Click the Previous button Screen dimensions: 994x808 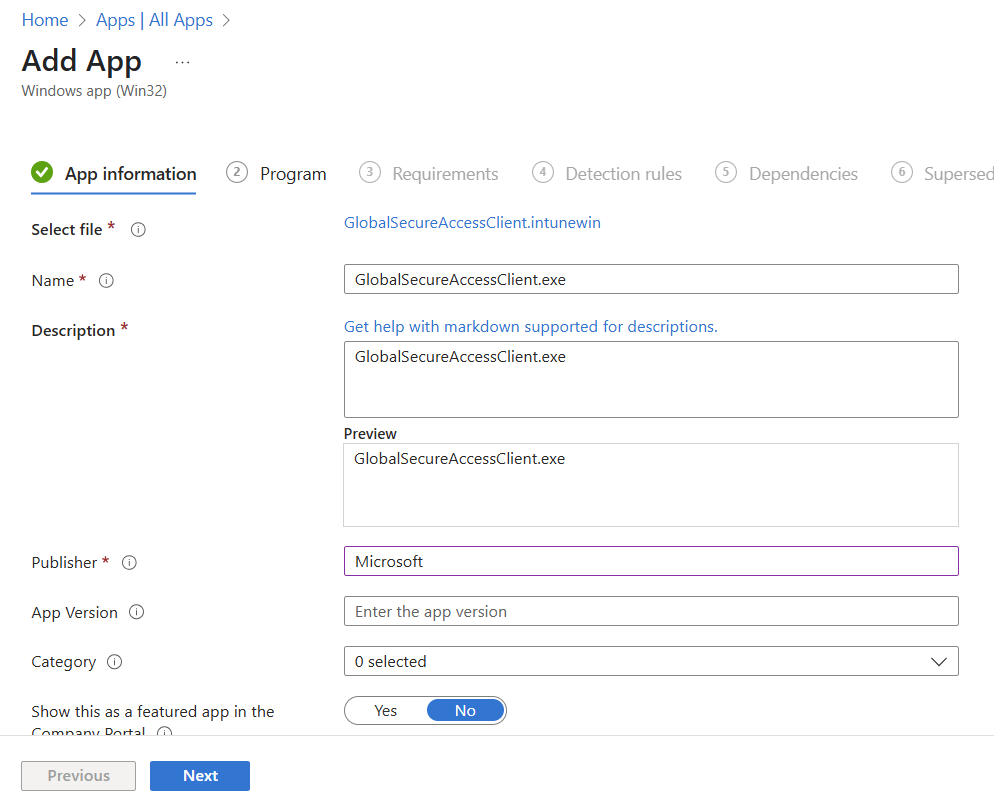(79, 776)
